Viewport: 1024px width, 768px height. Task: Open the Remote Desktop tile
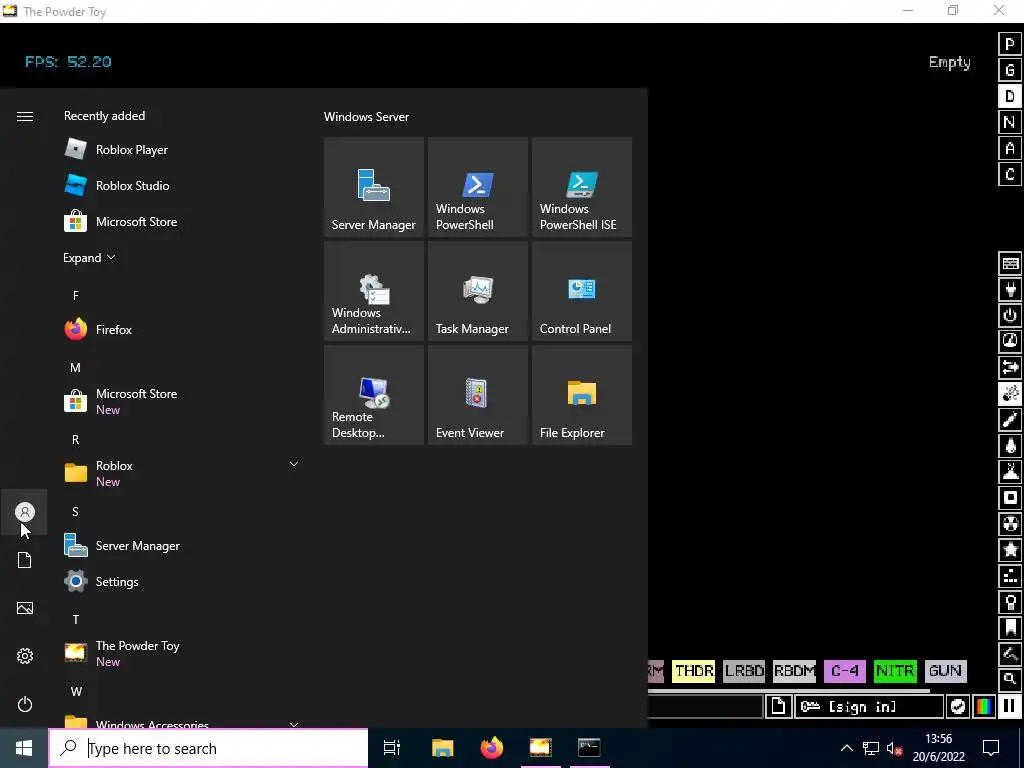[374, 394]
